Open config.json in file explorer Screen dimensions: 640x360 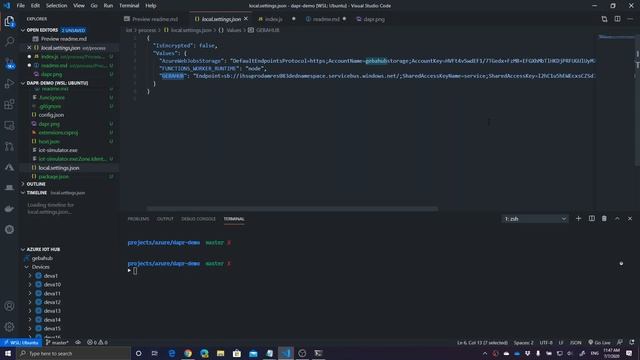click(x=51, y=115)
